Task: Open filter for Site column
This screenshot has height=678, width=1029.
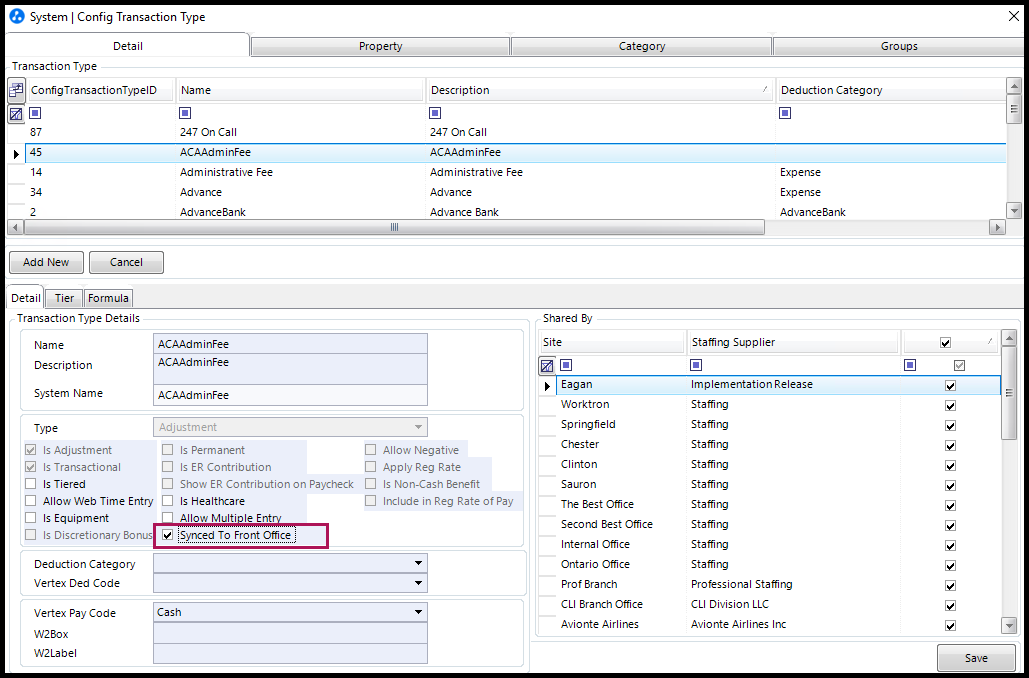Action: coord(566,365)
